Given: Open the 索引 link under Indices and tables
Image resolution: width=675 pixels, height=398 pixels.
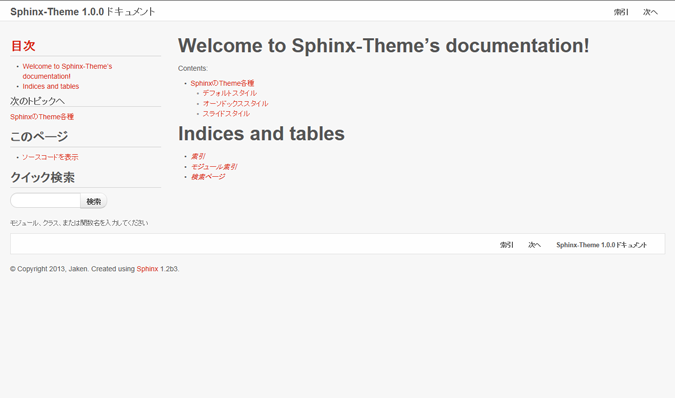Looking at the screenshot, I should pos(198,156).
